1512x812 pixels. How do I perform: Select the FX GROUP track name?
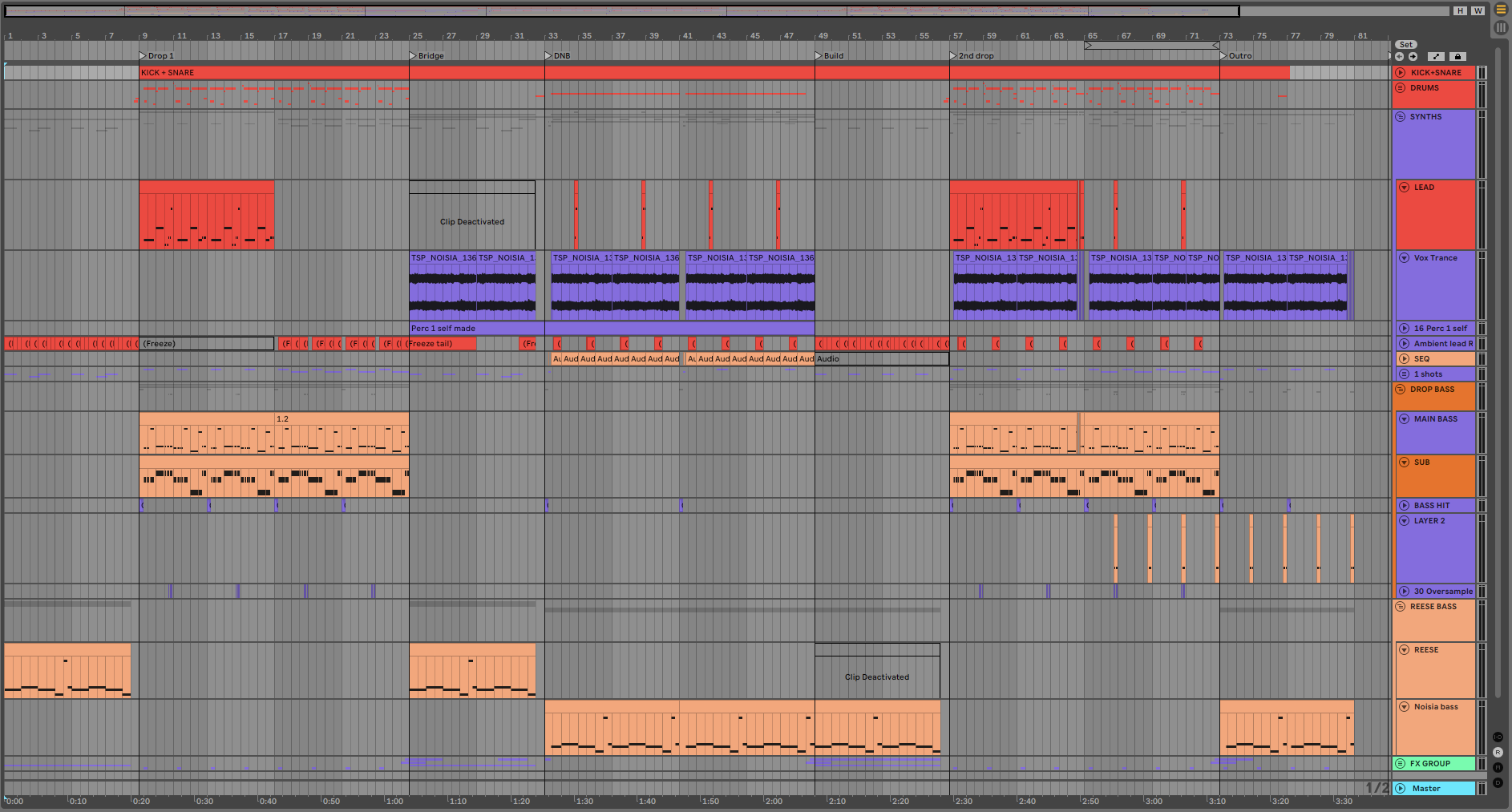pos(1430,764)
